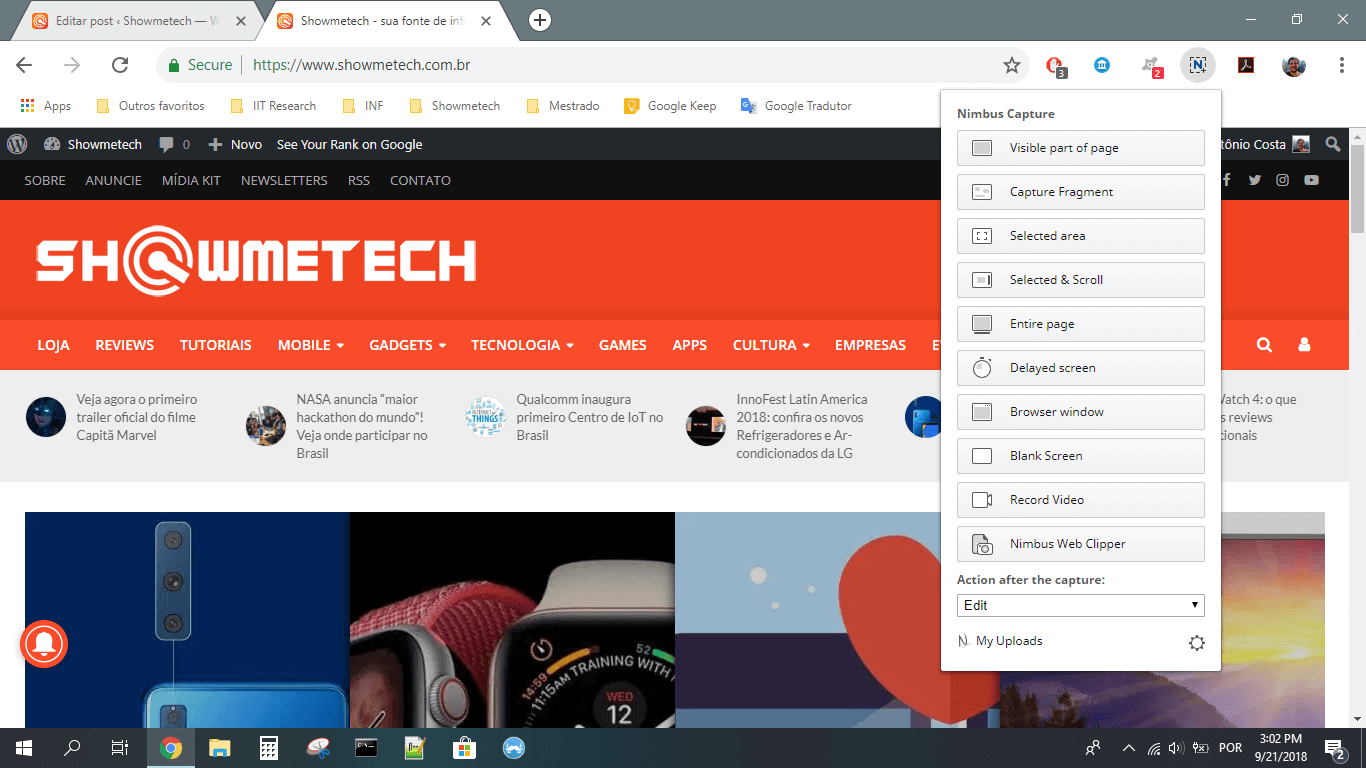The image size is (1366, 768).
Task: Open 'Action after the capture' Edit dropdown
Action: 1080,605
